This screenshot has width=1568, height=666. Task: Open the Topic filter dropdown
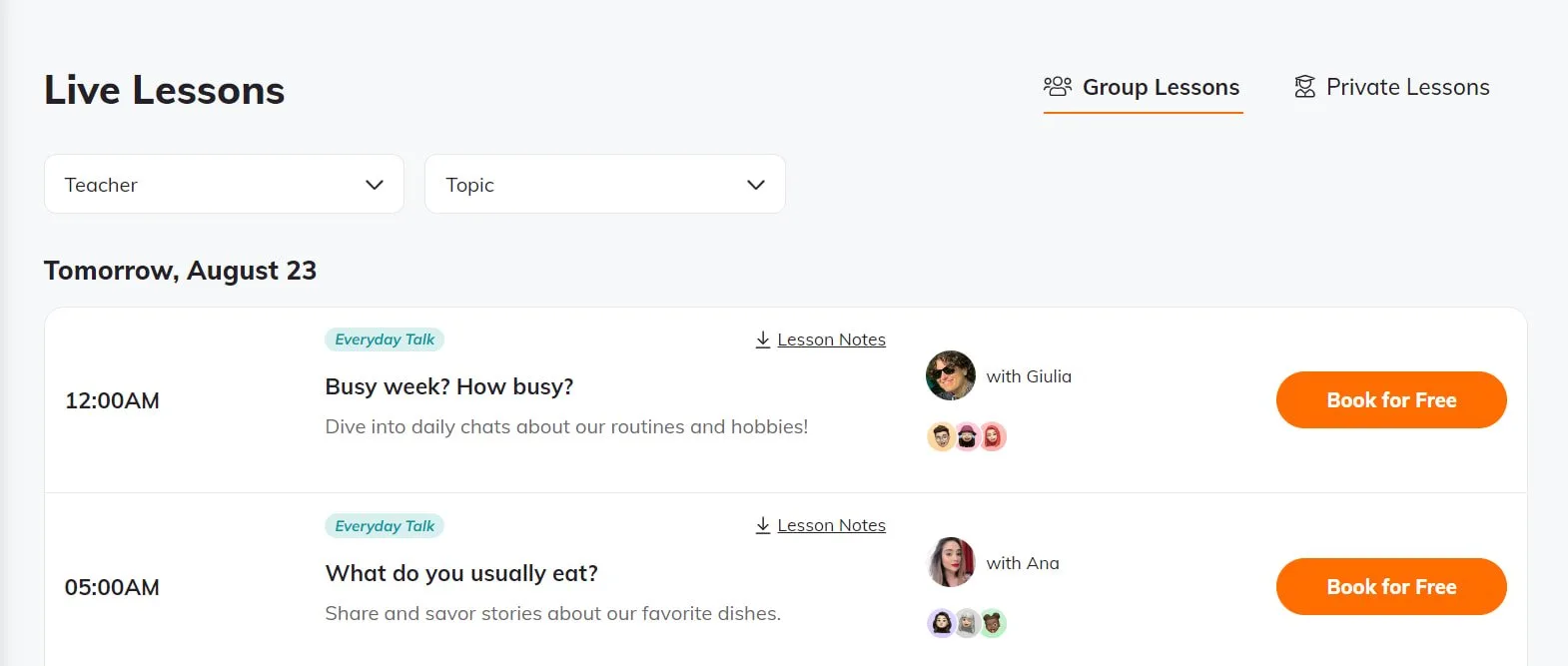[604, 184]
